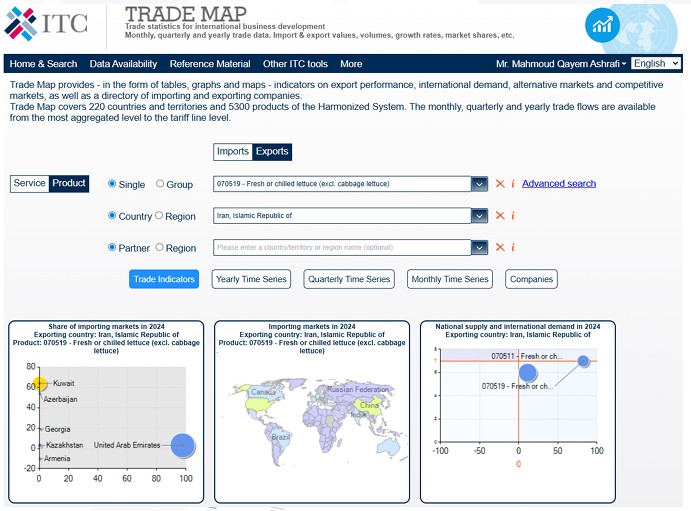Click the Monthly Time Series button

point(450,279)
